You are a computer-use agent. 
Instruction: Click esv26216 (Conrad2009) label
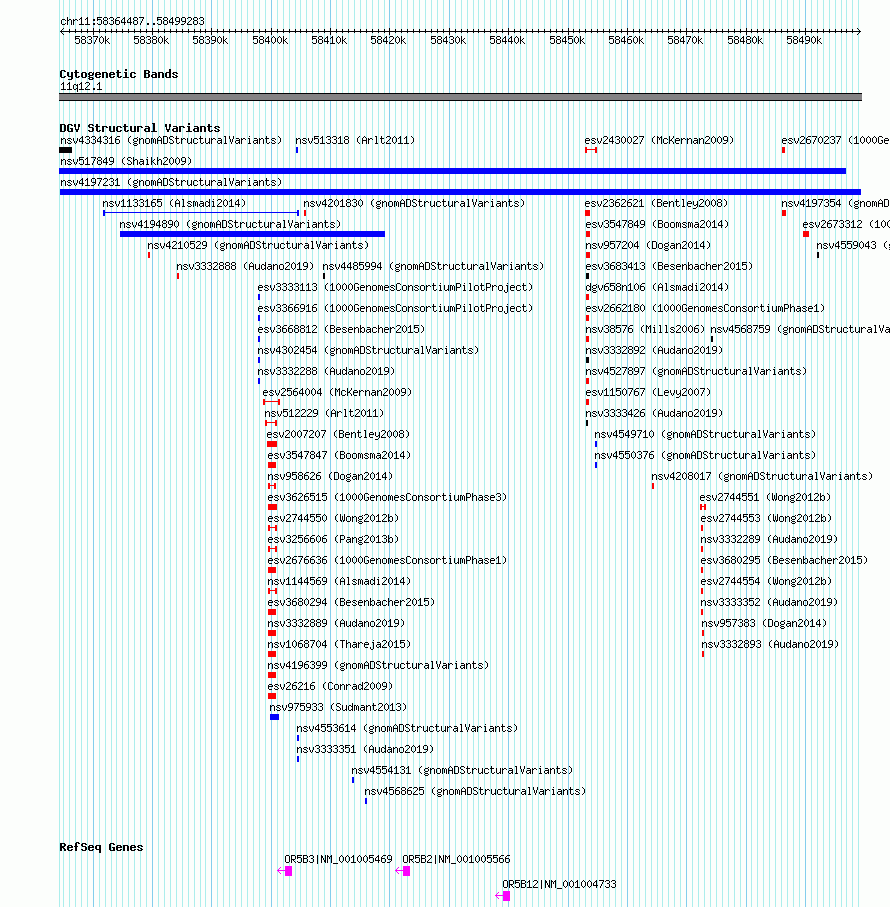pos(330,687)
